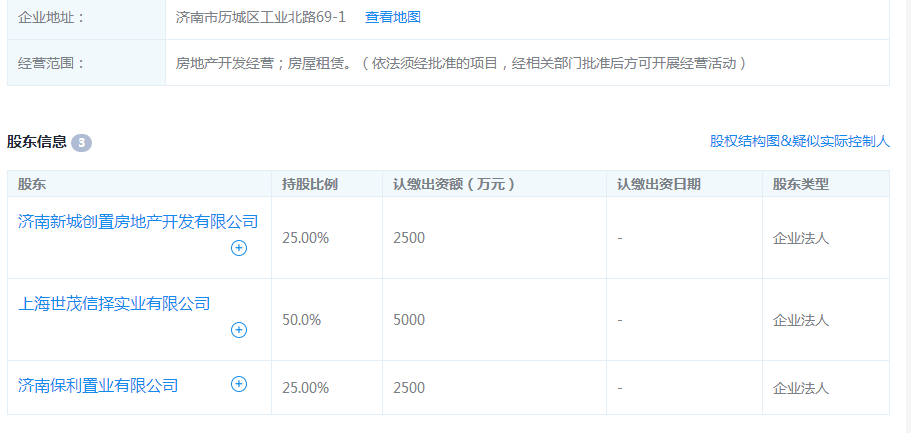Click the 股东类型 column header
This screenshot has height=433, width=911.
[x=800, y=184]
